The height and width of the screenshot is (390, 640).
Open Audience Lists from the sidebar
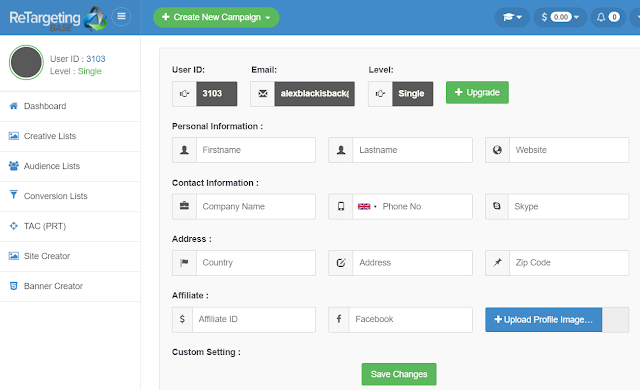pyautogui.click(x=70, y=166)
